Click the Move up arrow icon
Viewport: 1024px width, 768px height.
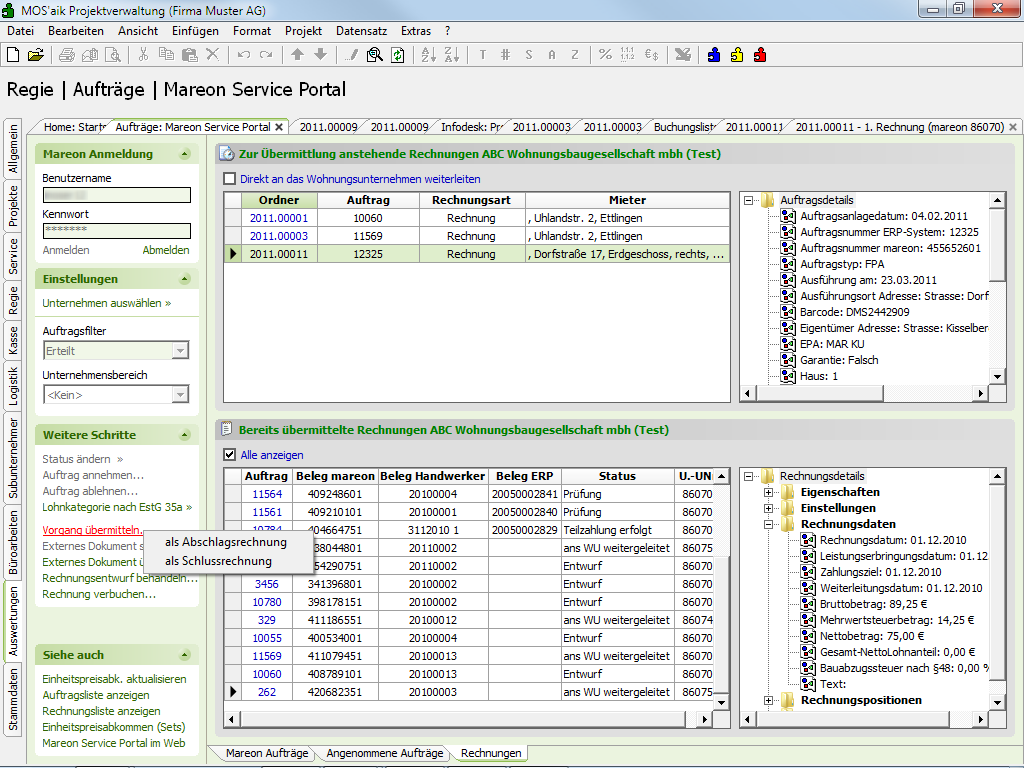click(297, 55)
